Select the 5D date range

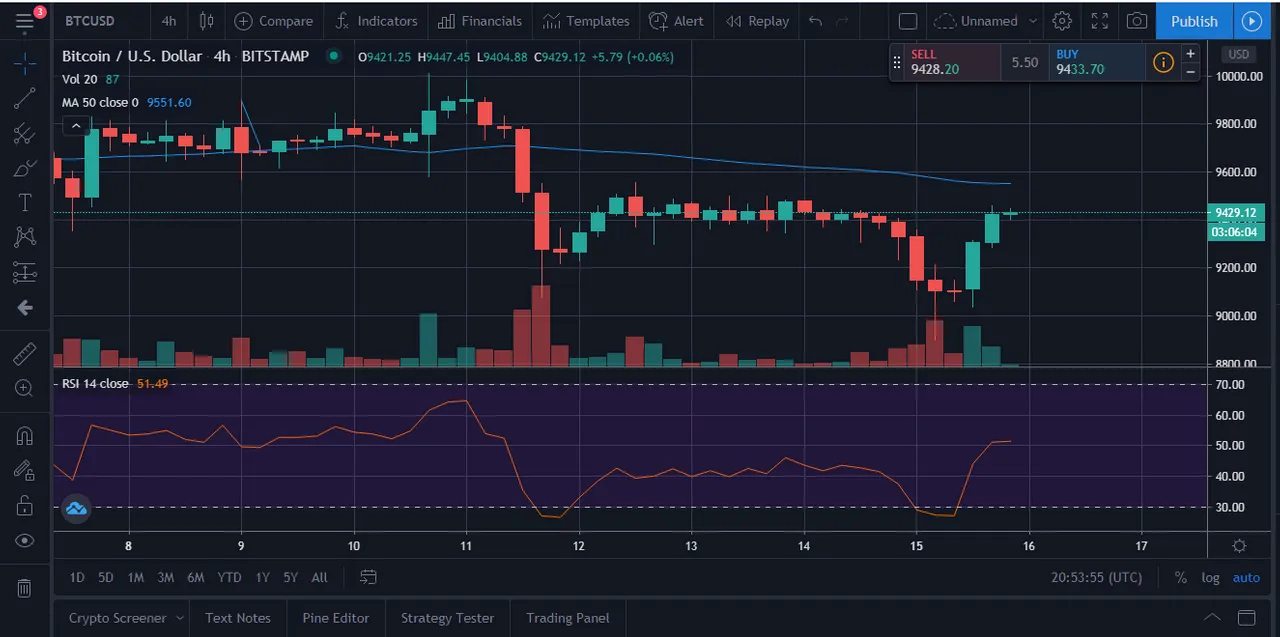pos(106,577)
